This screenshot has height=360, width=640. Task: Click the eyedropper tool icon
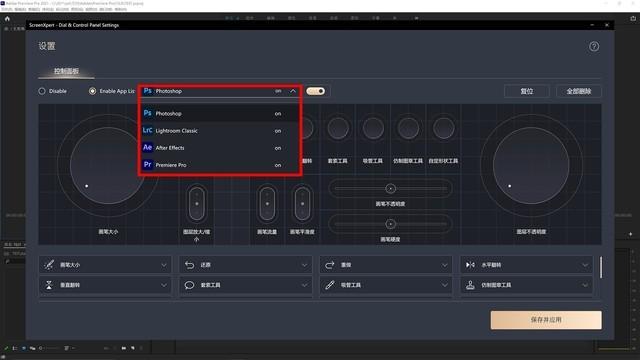point(330,285)
